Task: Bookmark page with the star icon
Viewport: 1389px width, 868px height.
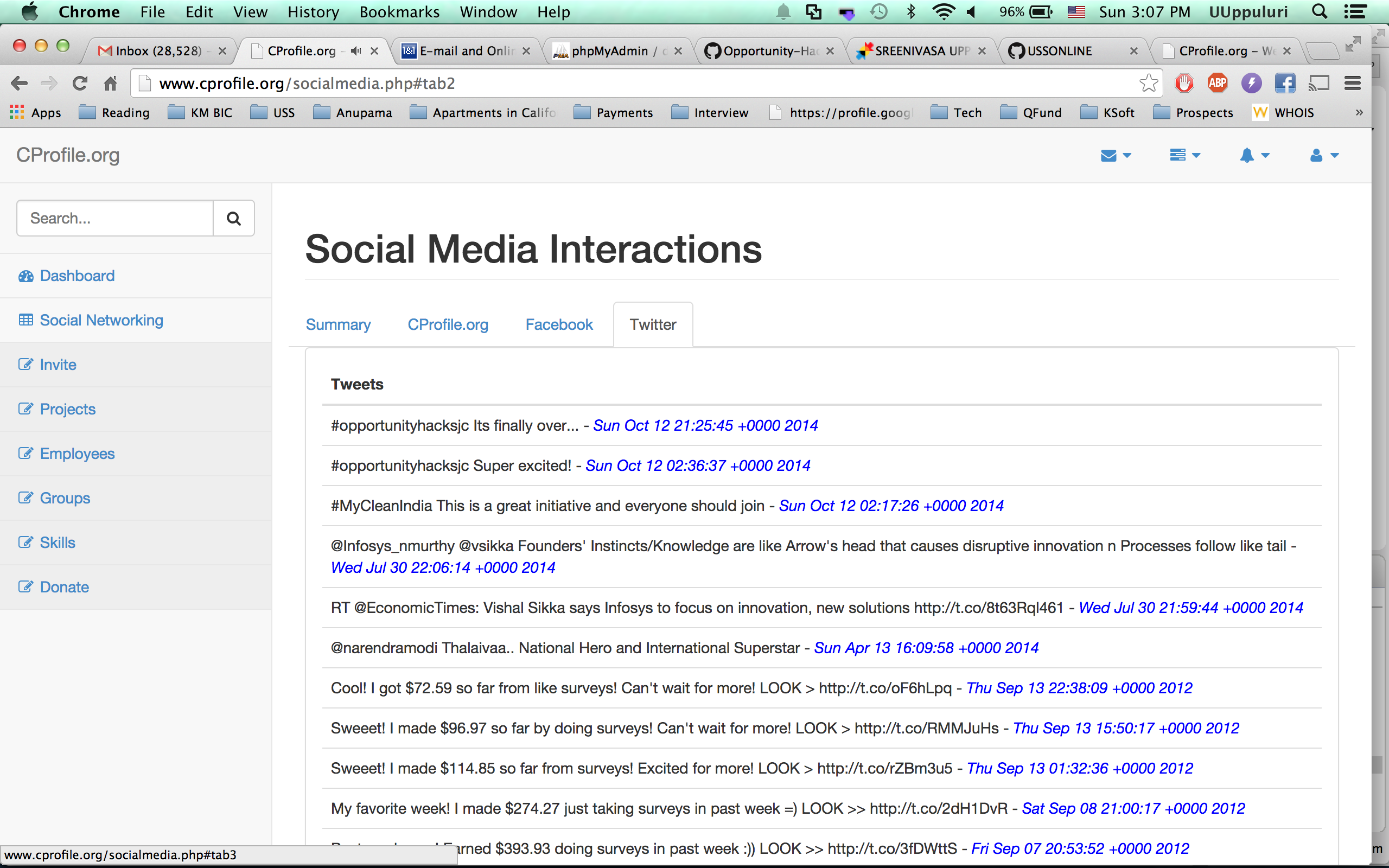Action: coord(1149,83)
